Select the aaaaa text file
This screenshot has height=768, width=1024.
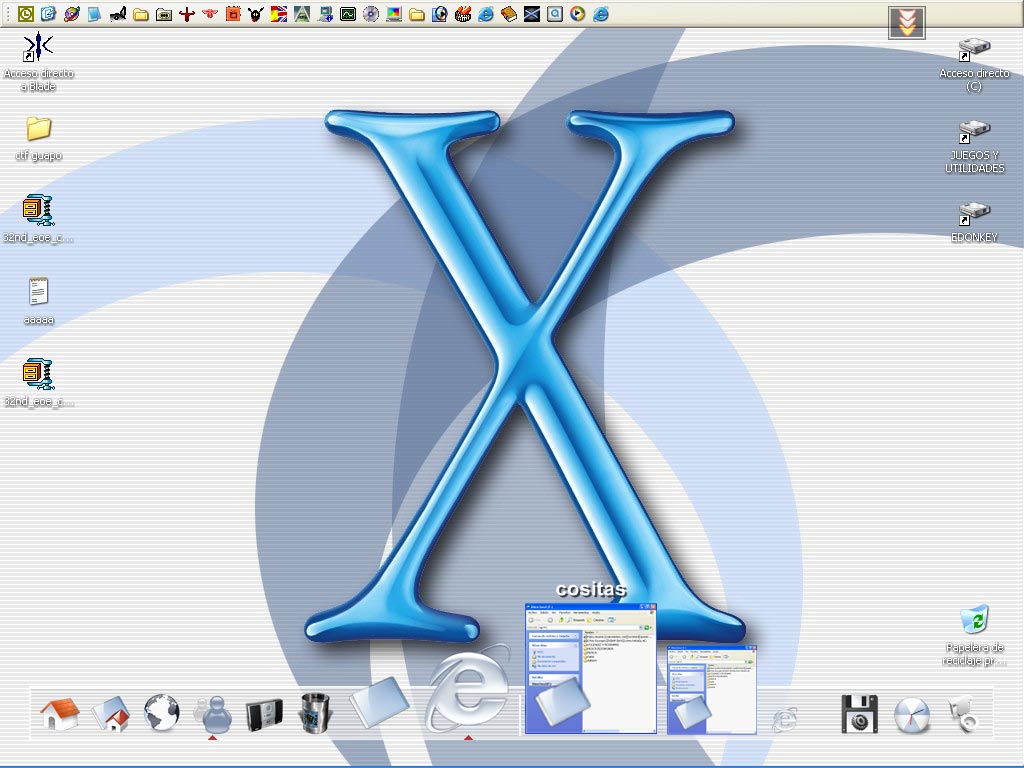click(38, 292)
